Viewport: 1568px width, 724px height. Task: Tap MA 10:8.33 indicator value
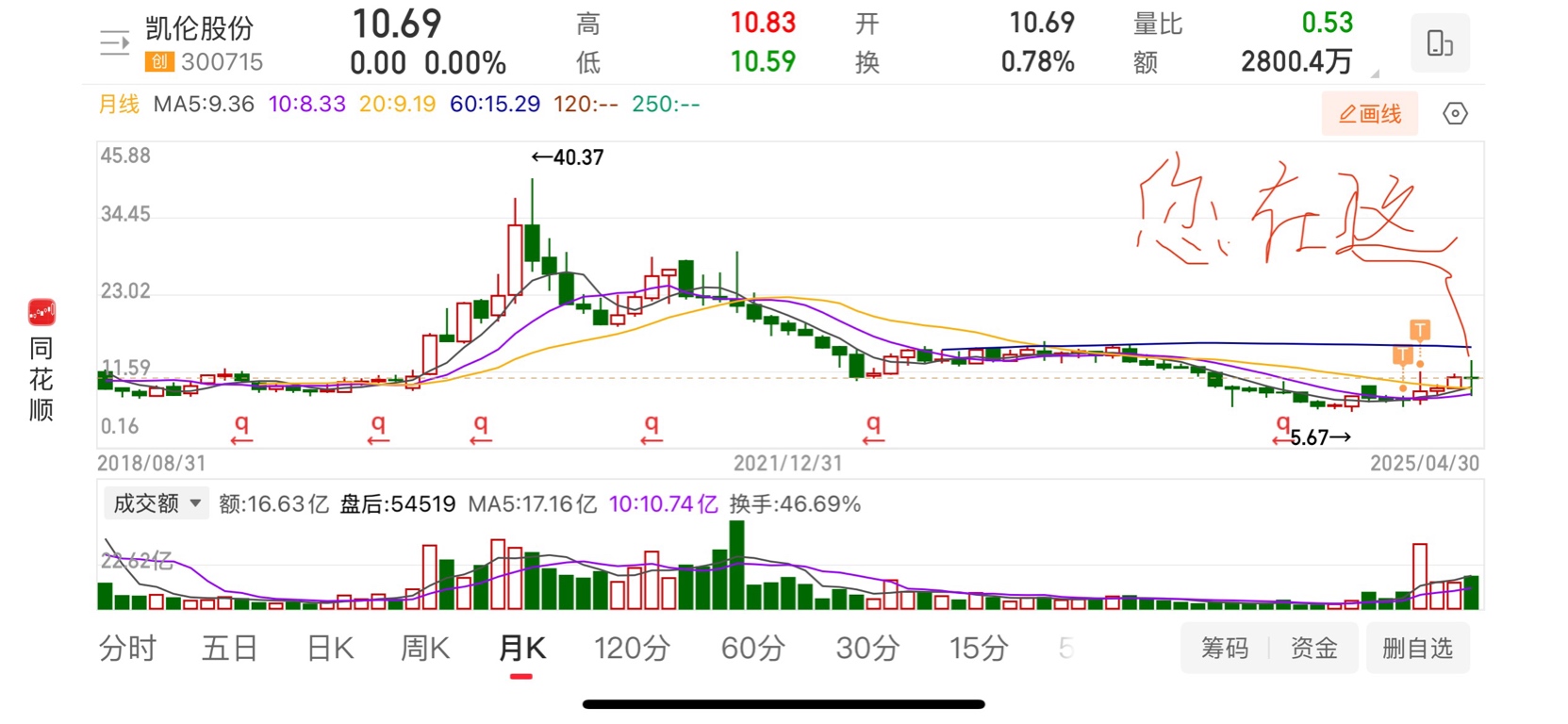(306, 104)
